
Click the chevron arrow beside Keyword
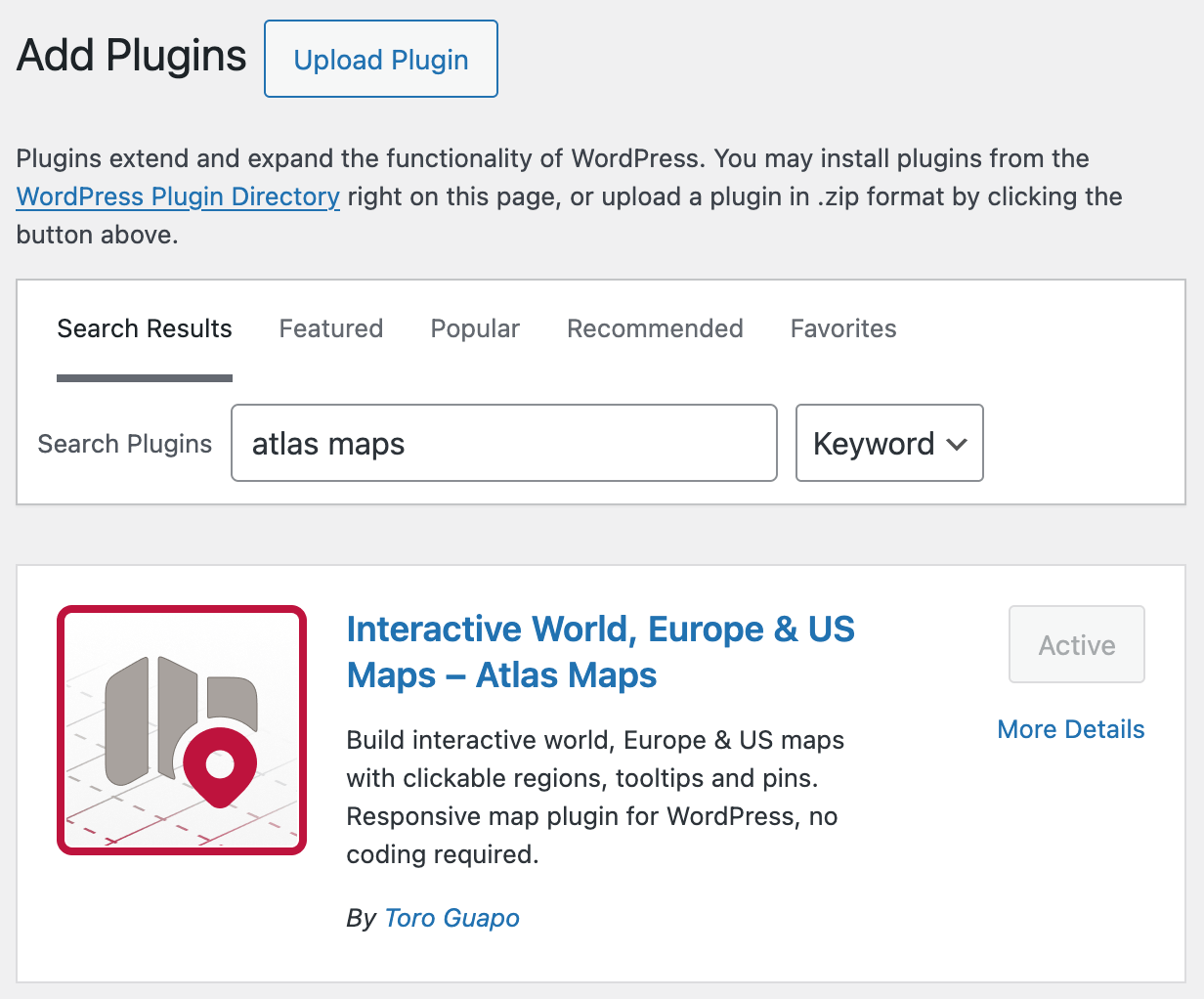[958, 445]
